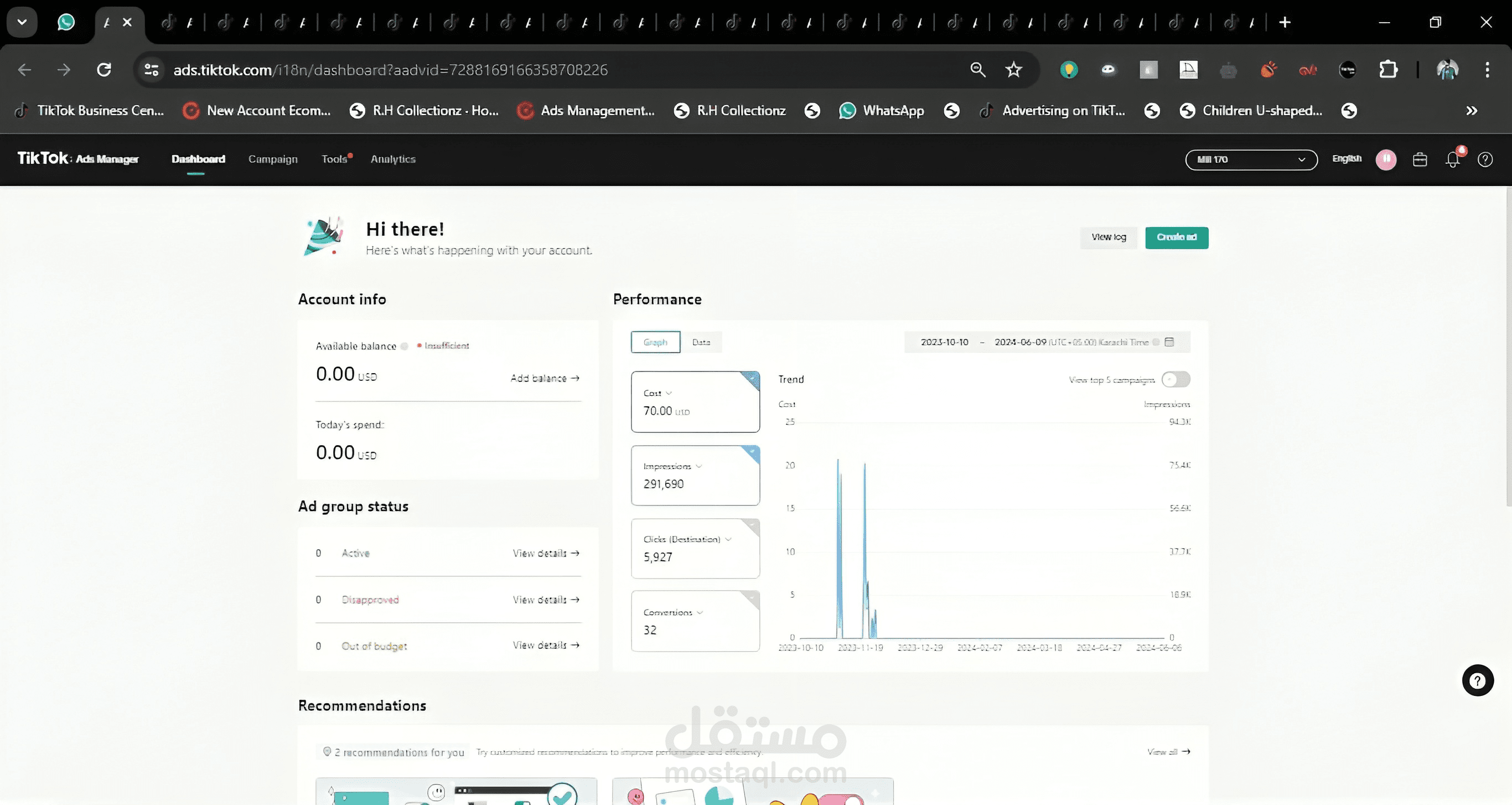Switch to the pinned WhatsApp tab
This screenshot has height=805, width=1512.
tap(66, 22)
